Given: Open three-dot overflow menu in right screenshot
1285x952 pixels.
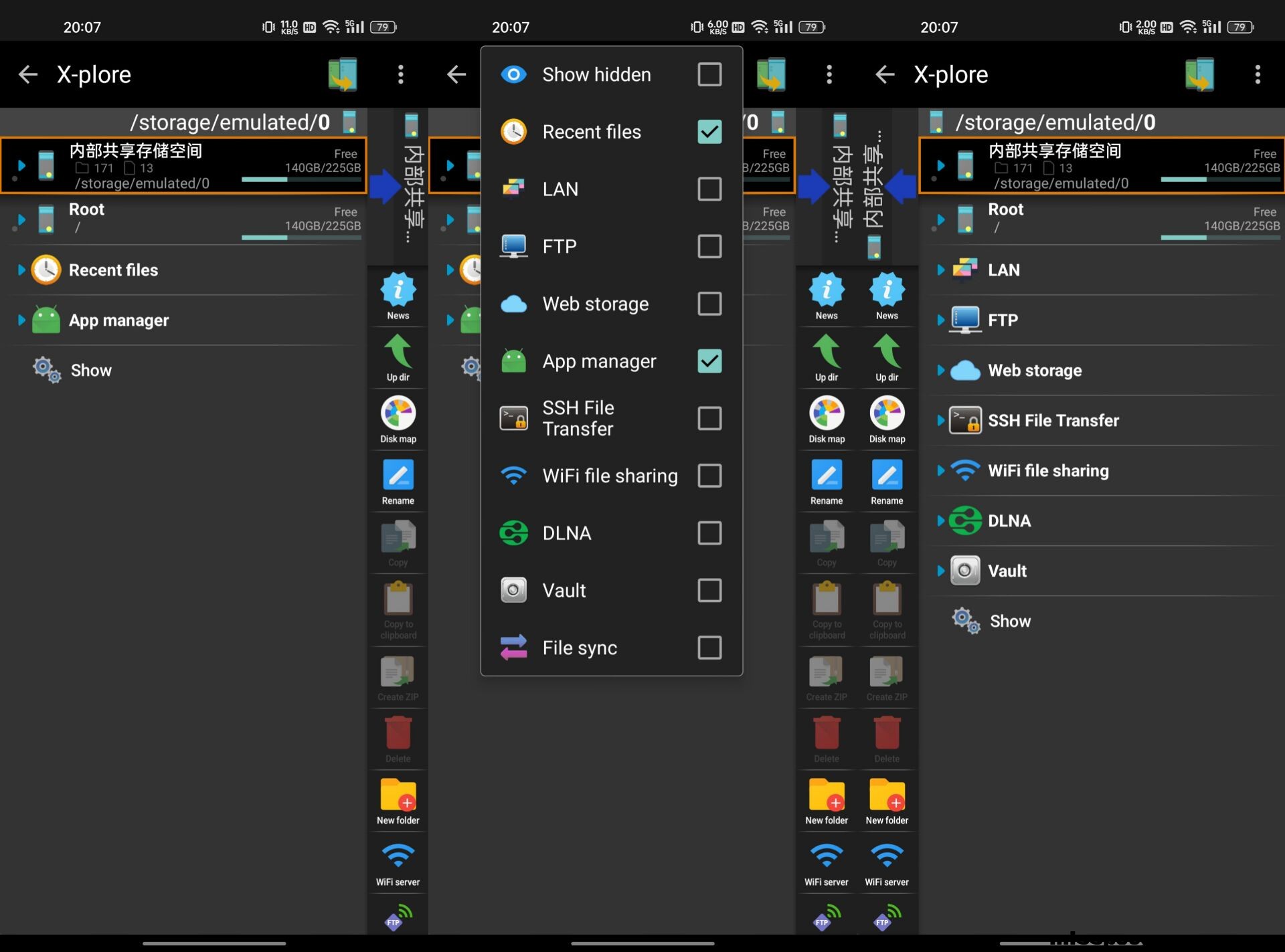Looking at the screenshot, I should tap(1258, 74).
